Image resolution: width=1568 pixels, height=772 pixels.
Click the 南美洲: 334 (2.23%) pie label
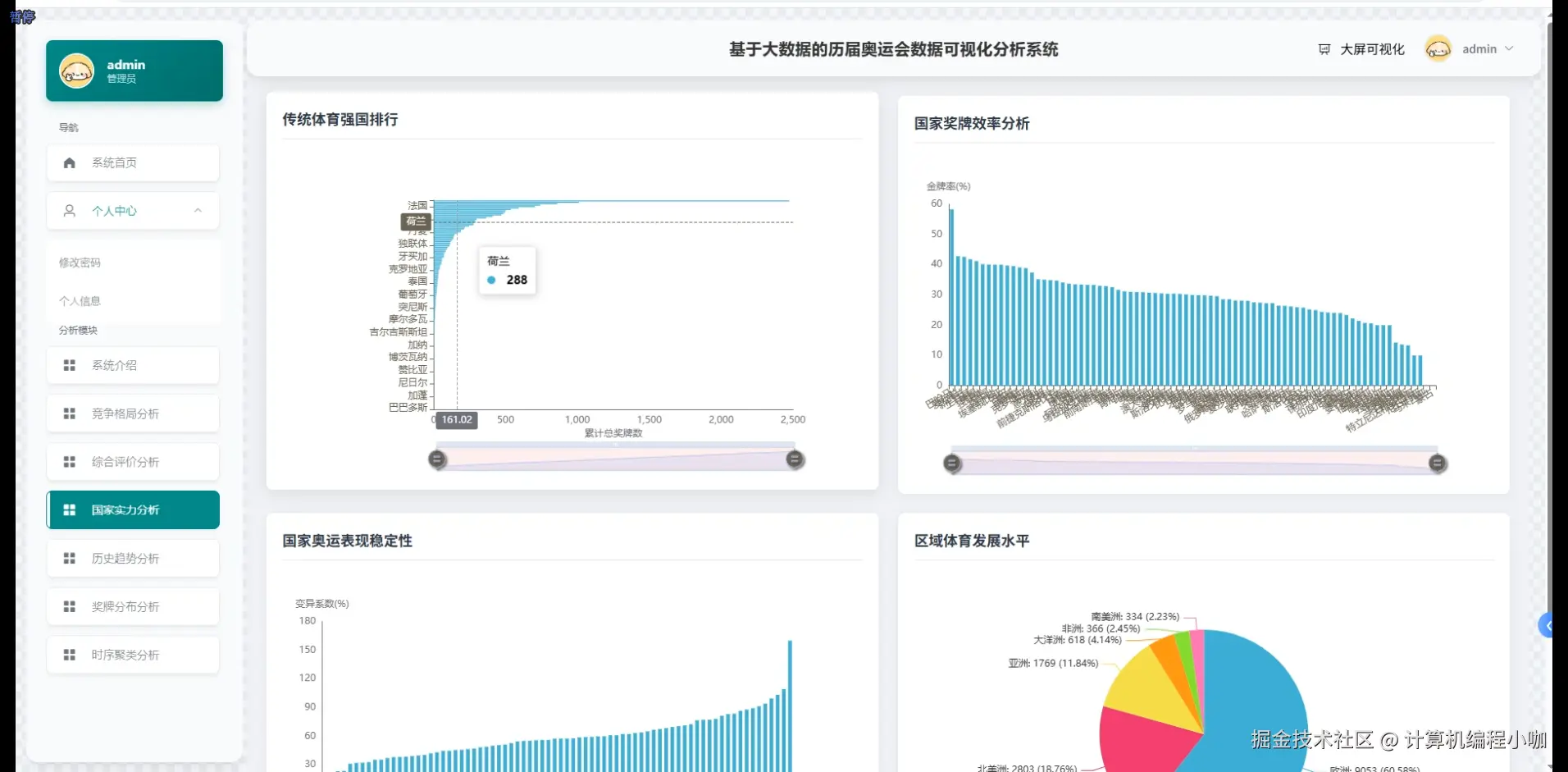coord(1135,616)
